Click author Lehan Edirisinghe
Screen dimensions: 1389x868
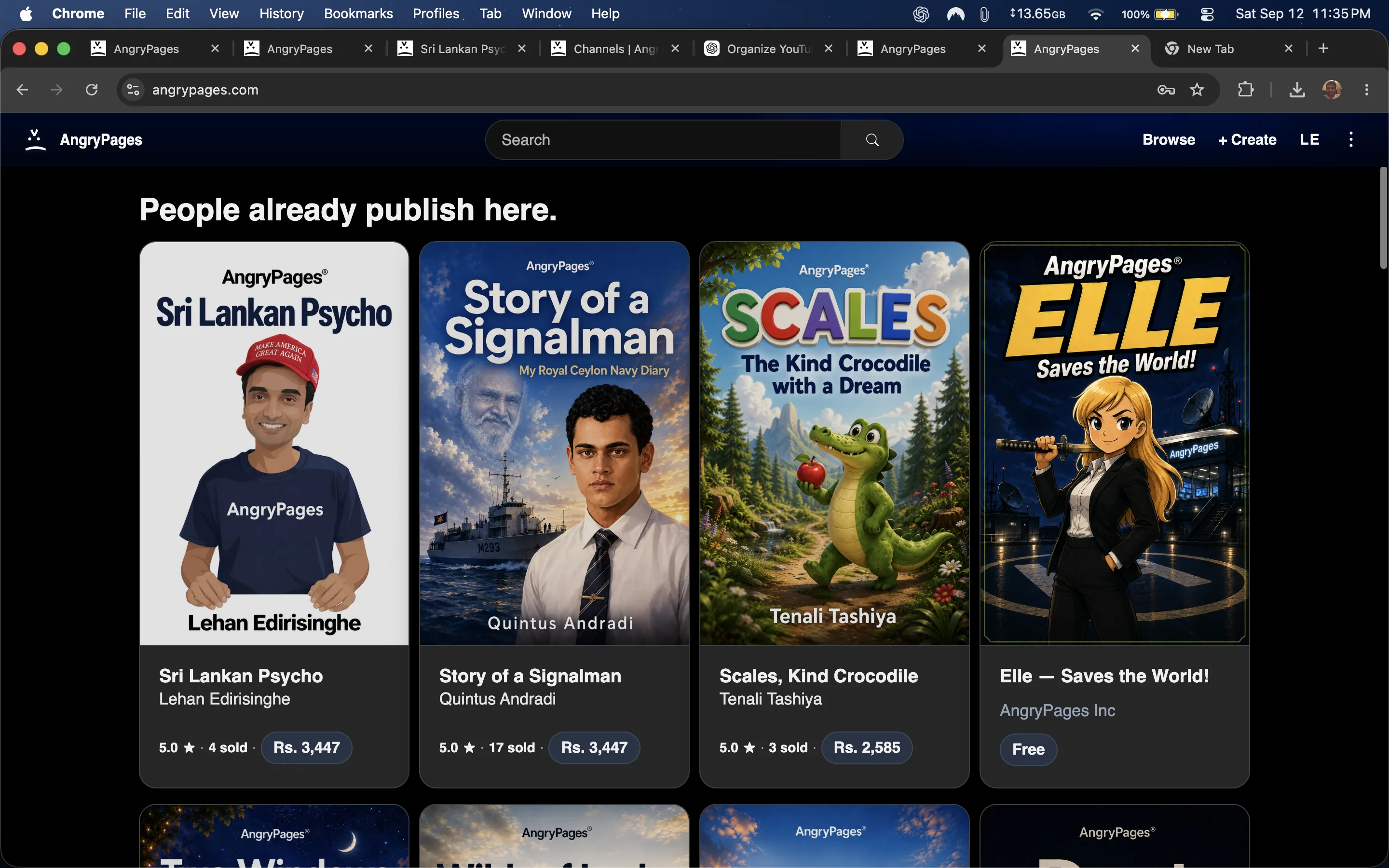pyautogui.click(x=224, y=699)
